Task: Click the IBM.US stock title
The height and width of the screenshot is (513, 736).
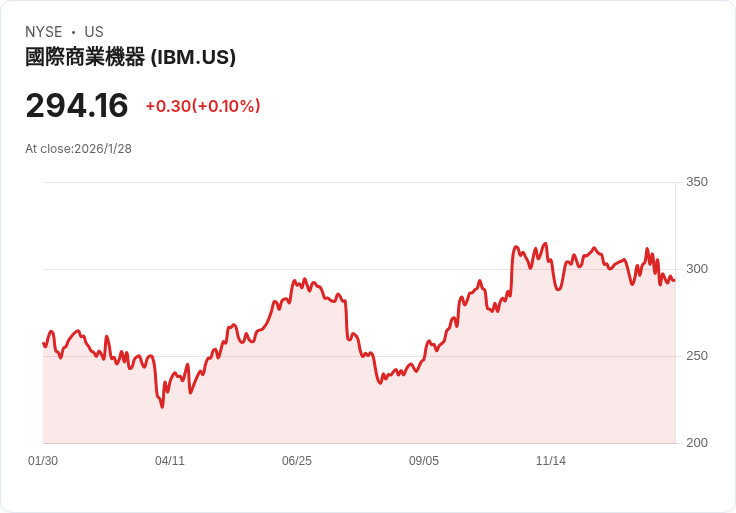Action: coord(130,57)
